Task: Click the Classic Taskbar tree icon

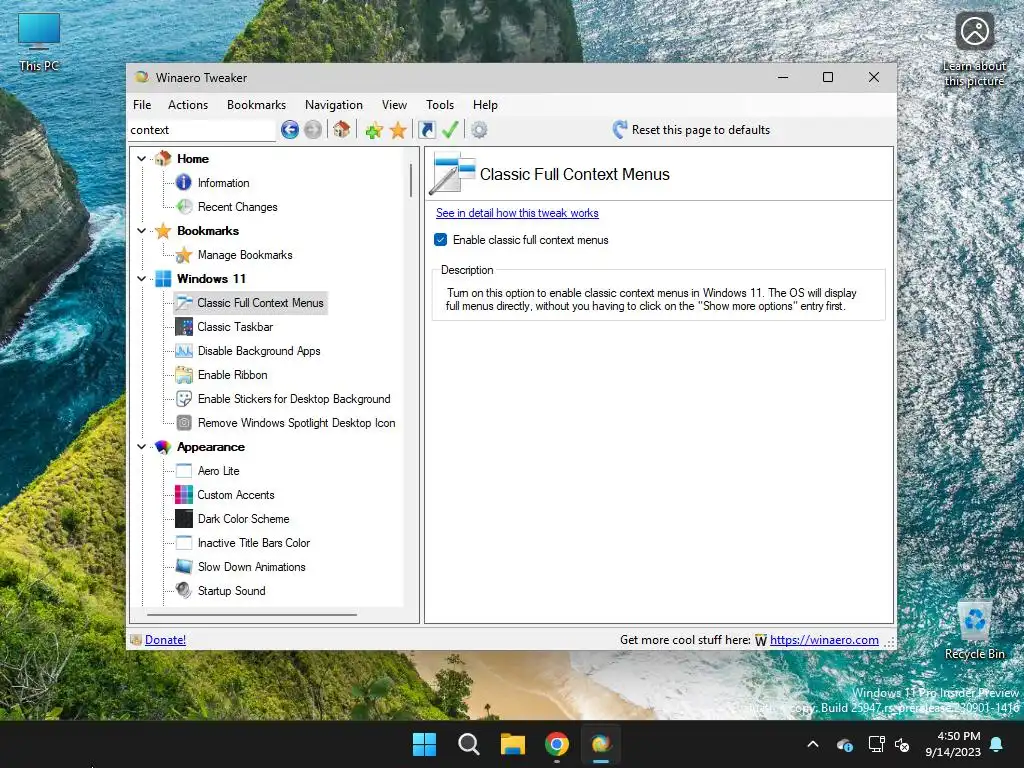Action: (184, 327)
